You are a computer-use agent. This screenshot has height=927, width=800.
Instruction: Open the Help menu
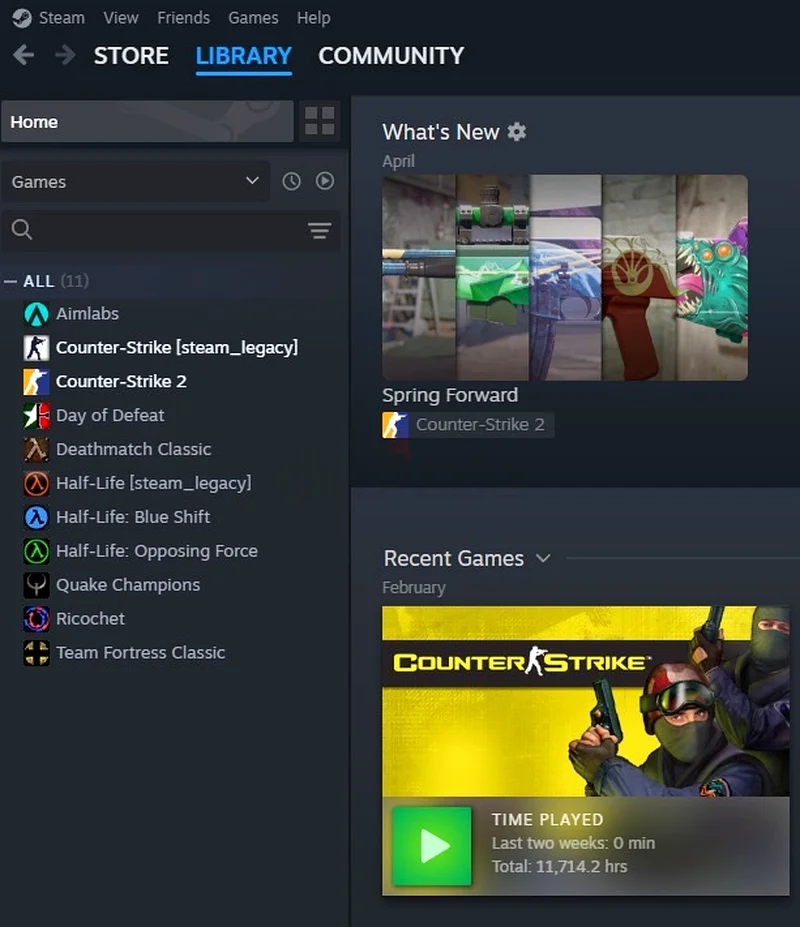(x=313, y=18)
